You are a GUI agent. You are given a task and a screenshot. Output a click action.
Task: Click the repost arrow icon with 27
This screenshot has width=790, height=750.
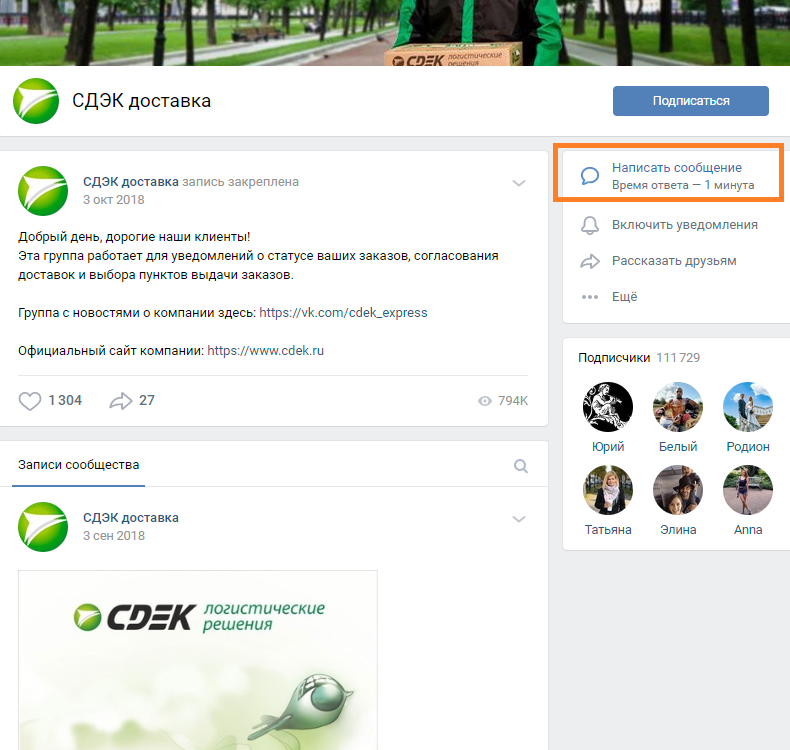(x=120, y=401)
